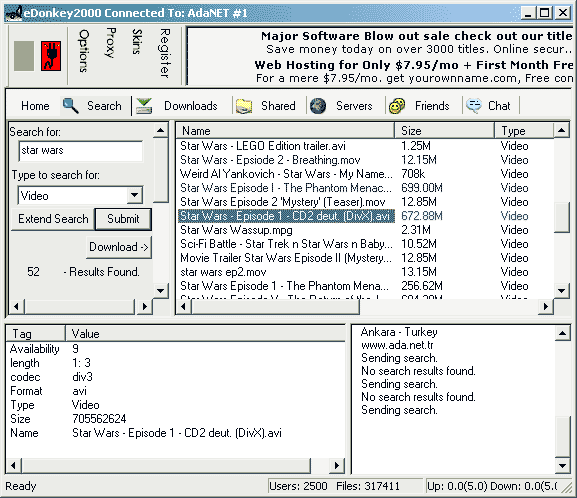Click the results list scroll up arrow
This screenshot has width=577, height=498.
562,130
